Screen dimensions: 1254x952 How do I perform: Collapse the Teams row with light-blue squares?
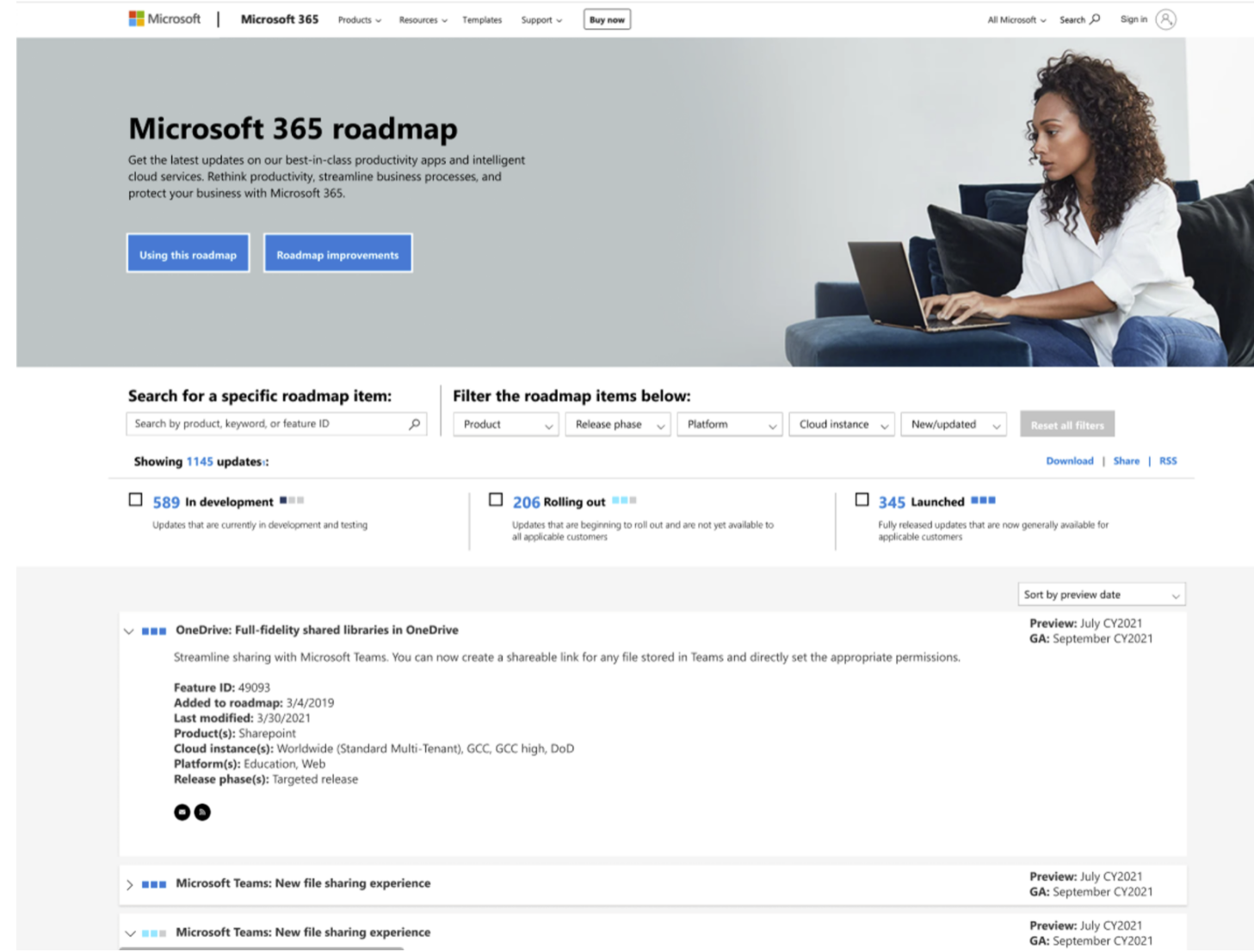click(x=129, y=933)
